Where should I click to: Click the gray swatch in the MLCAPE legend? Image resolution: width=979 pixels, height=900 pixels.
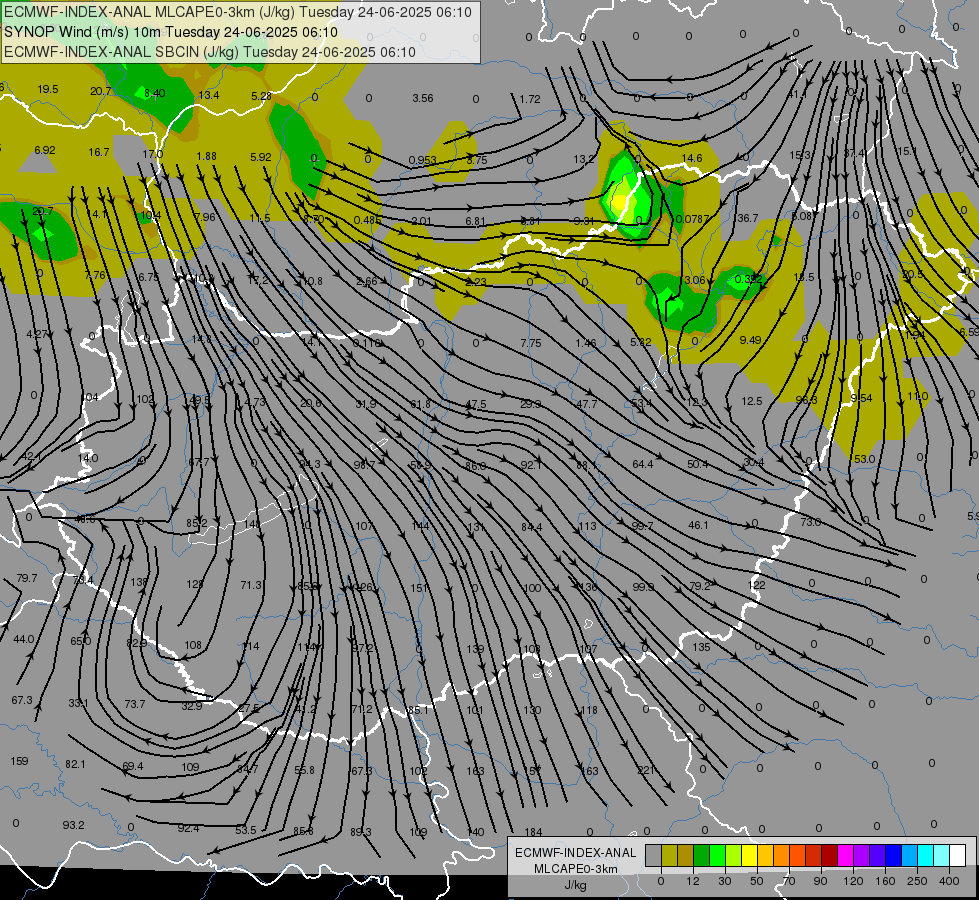[654, 855]
